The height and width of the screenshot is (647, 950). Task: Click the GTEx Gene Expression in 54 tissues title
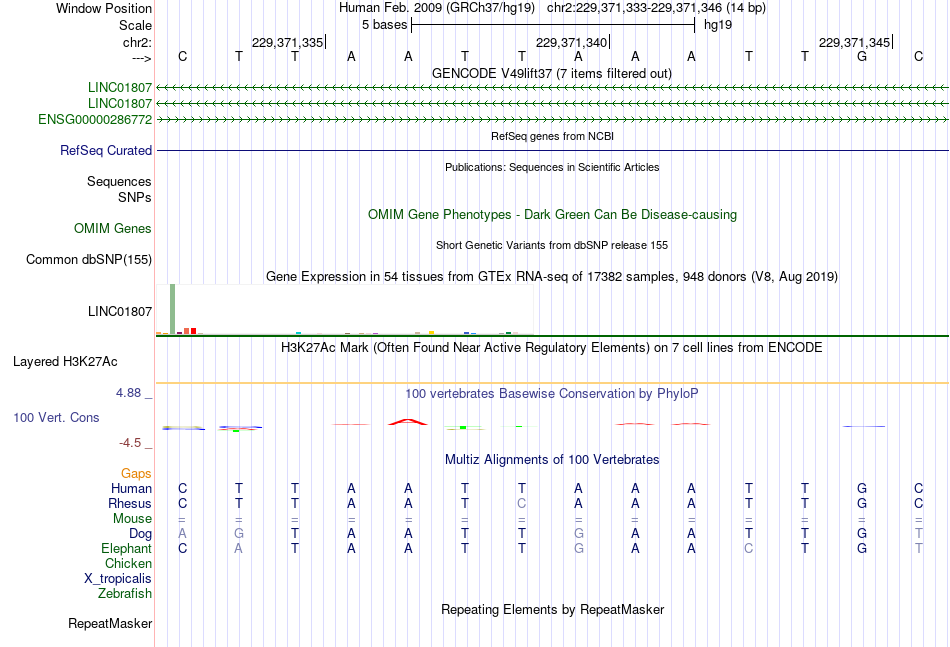tap(552, 277)
